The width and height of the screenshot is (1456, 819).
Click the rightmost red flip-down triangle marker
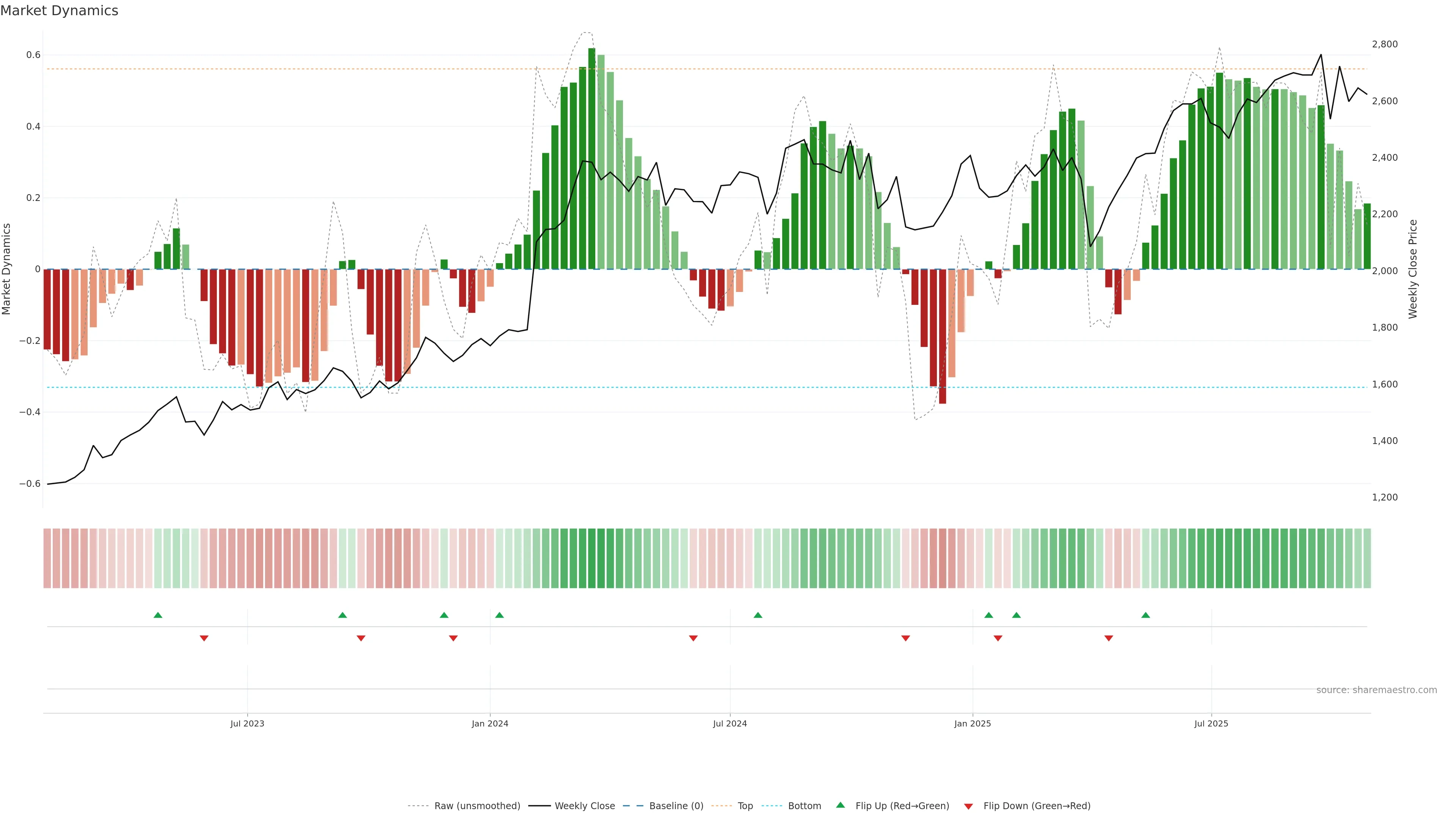click(x=1108, y=638)
